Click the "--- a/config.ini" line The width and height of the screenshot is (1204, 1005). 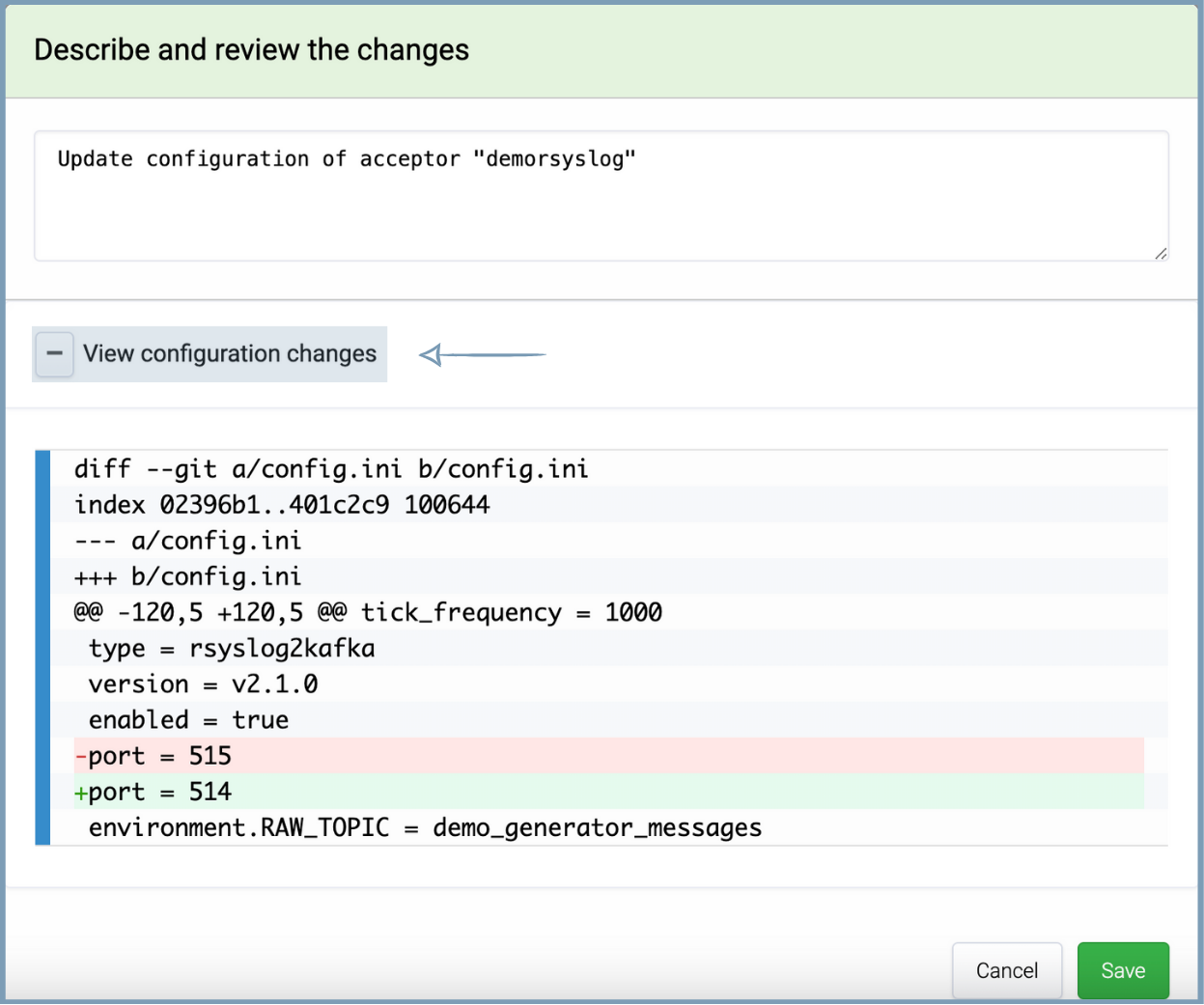(x=188, y=541)
